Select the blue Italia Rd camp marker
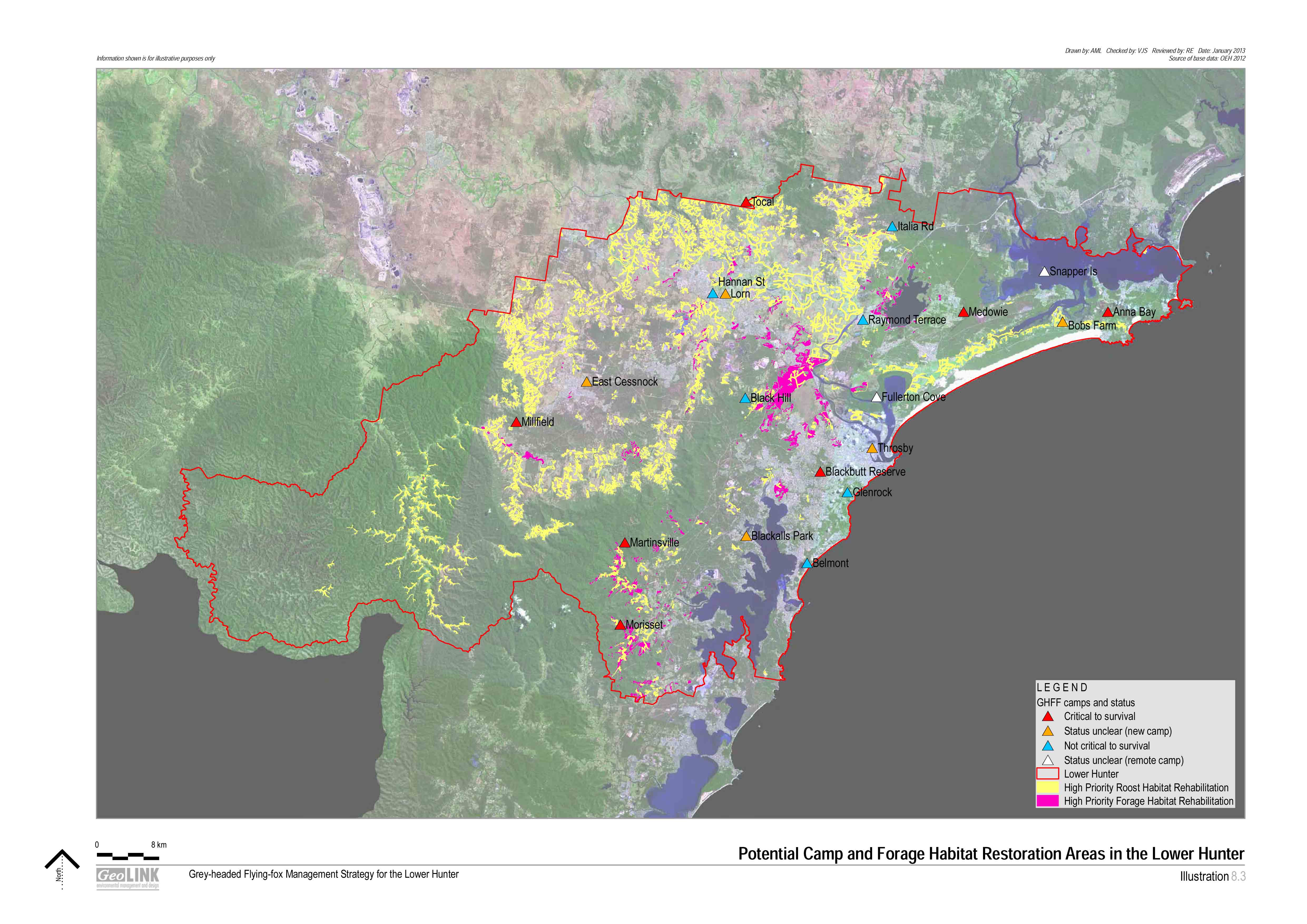This screenshot has width=1307, height=924. click(x=893, y=226)
